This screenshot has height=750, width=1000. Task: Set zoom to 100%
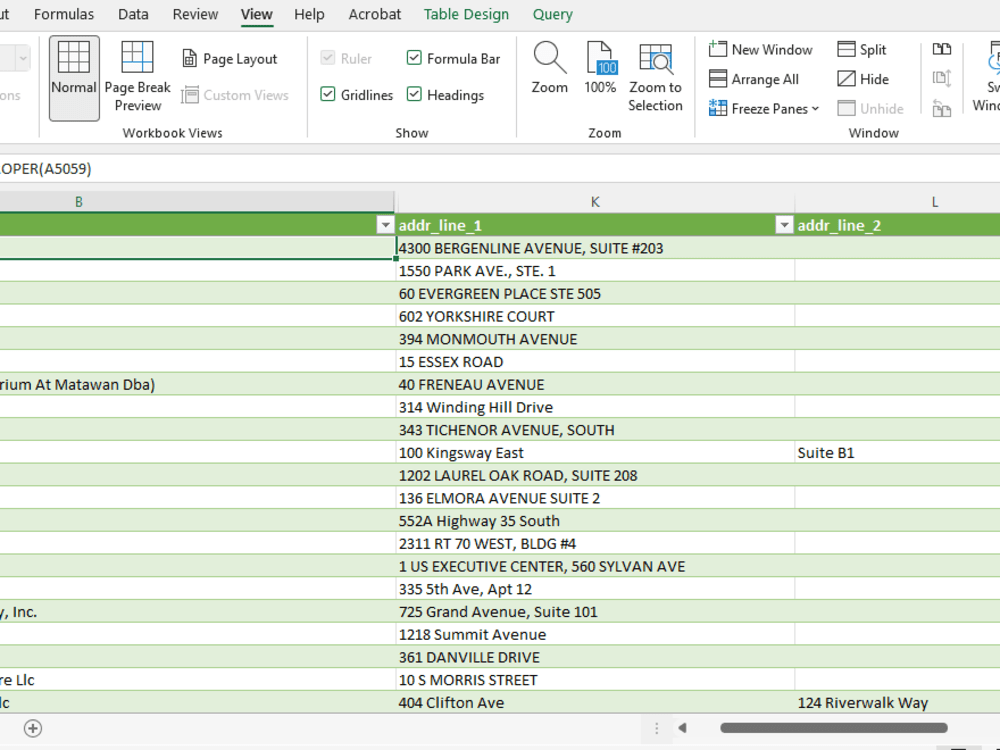600,69
